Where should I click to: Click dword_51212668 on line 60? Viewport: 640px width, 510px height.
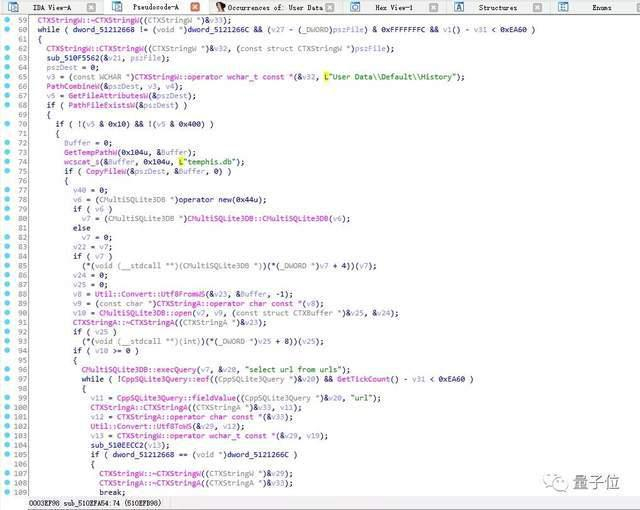pyautogui.click(x=104, y=29)
